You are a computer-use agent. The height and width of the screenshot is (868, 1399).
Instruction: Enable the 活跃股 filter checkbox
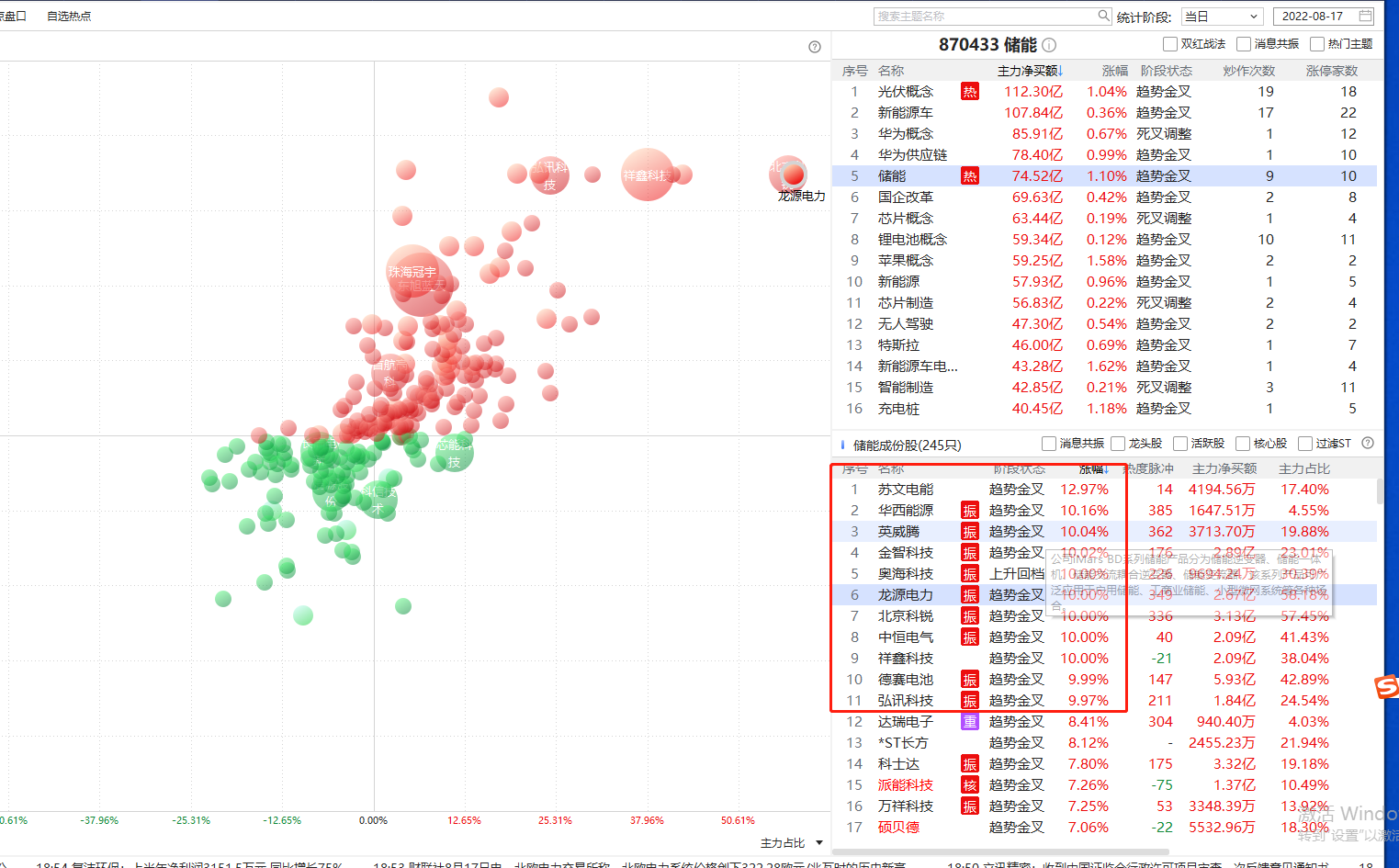pos(1180,444)
